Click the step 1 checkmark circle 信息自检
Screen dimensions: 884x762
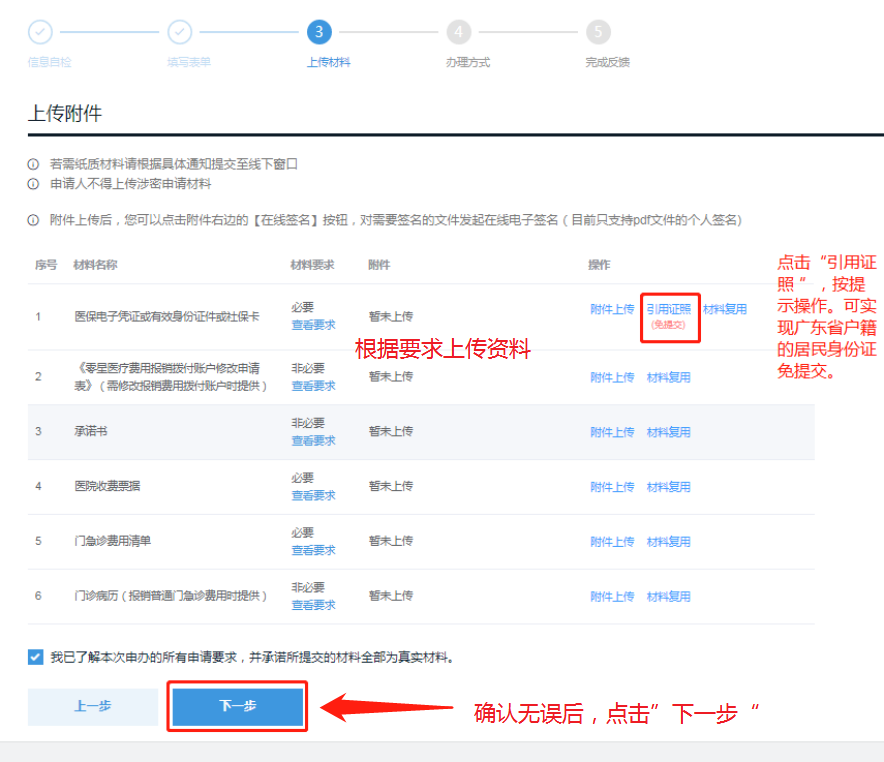tap(40, 33)
